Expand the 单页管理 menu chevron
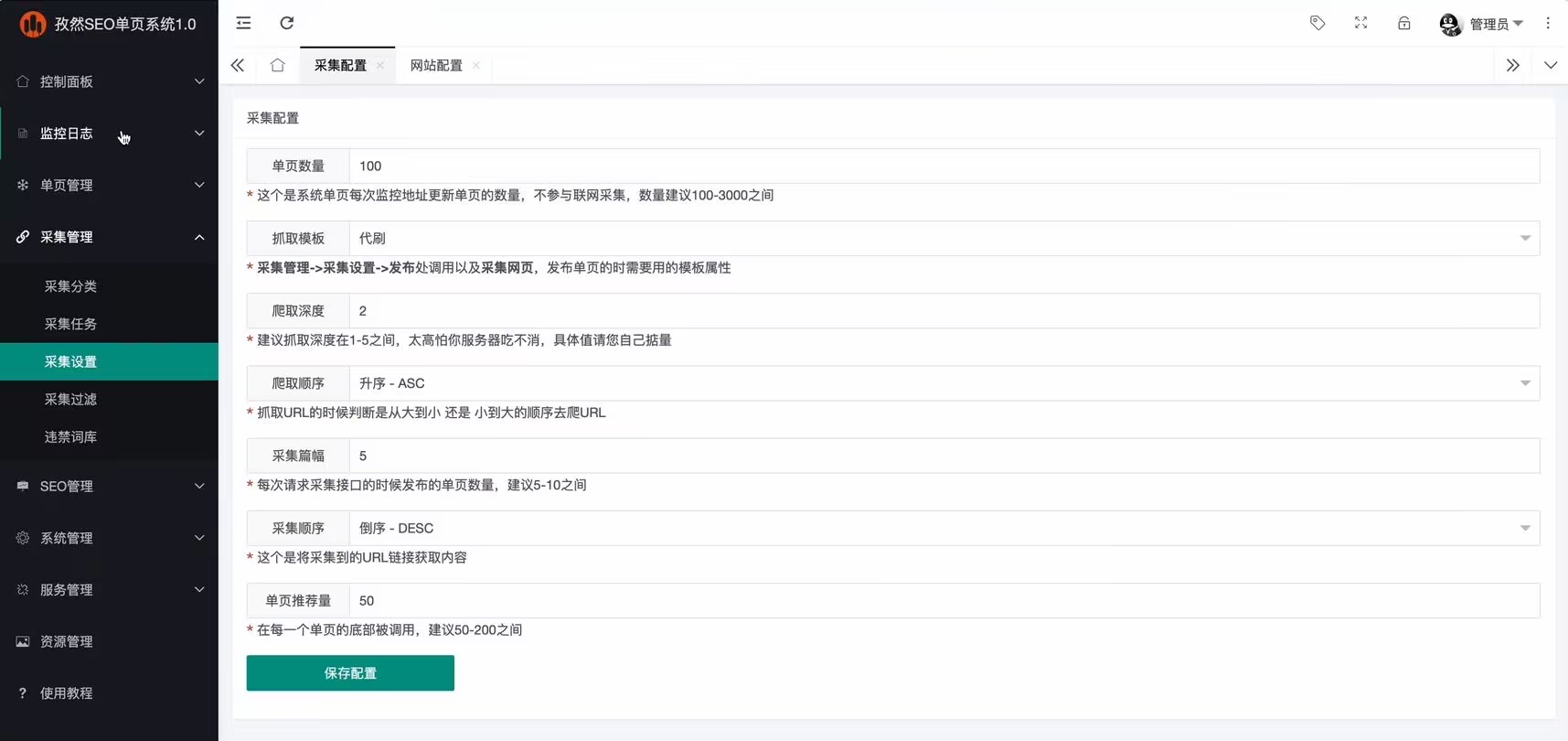The height and width of the screenshot is (741, 1568). pyautogui.click(x=199, y=185)
